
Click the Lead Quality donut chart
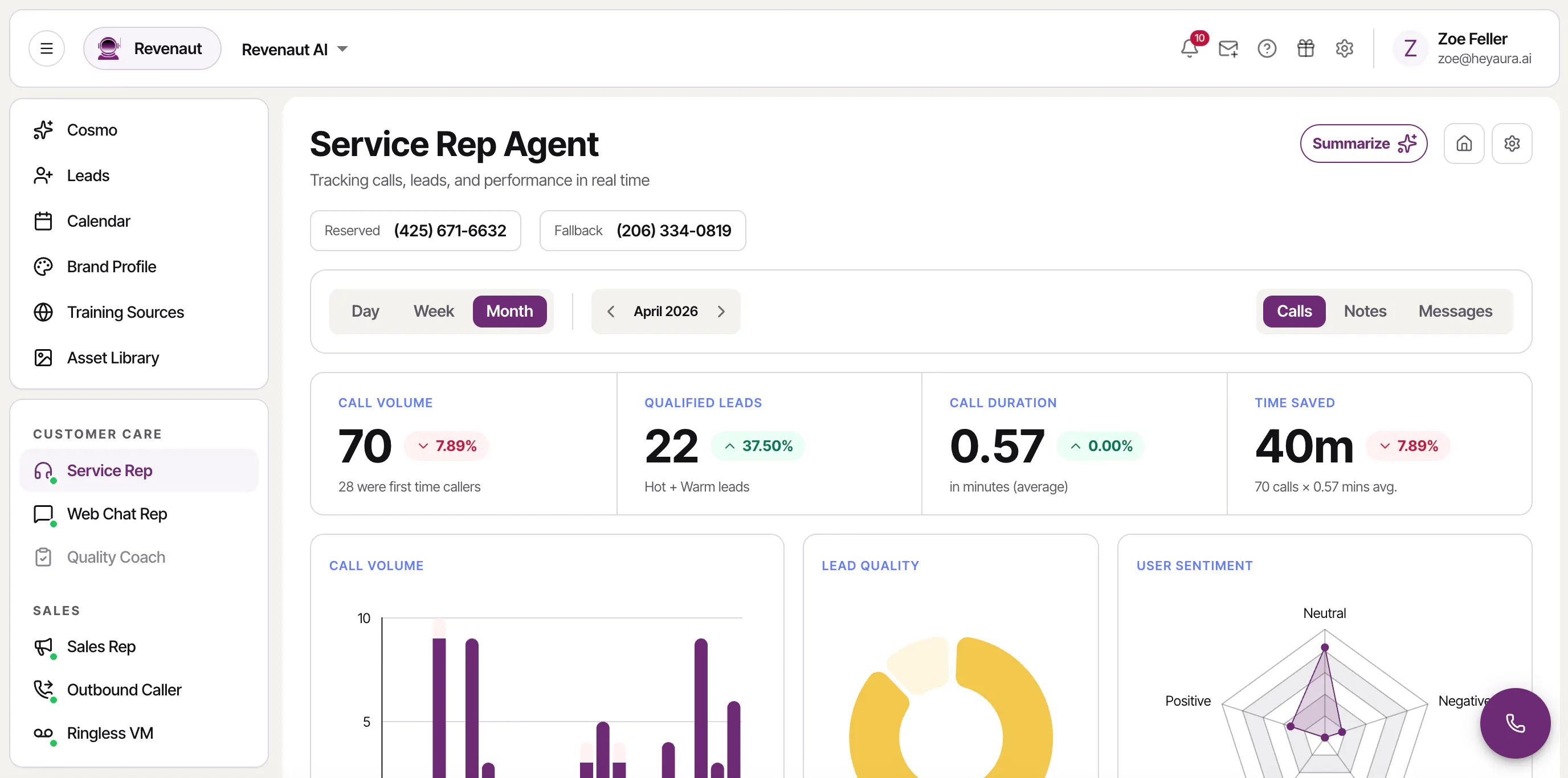[951, 707]
